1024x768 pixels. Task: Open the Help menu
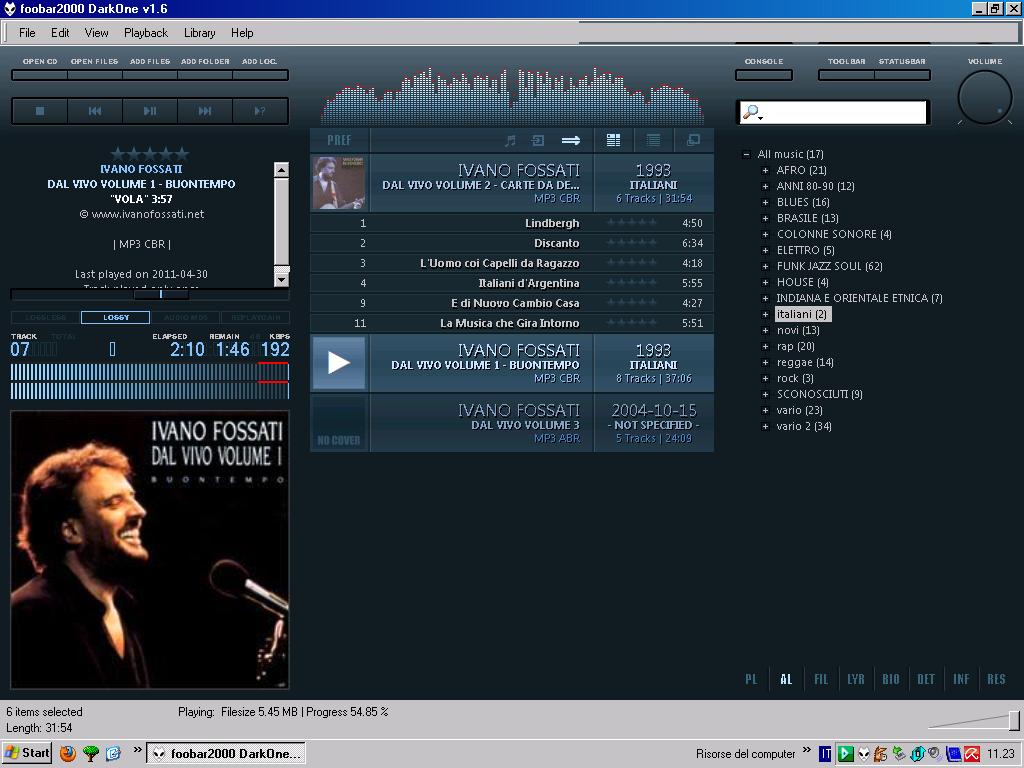(x=242, y=33)
